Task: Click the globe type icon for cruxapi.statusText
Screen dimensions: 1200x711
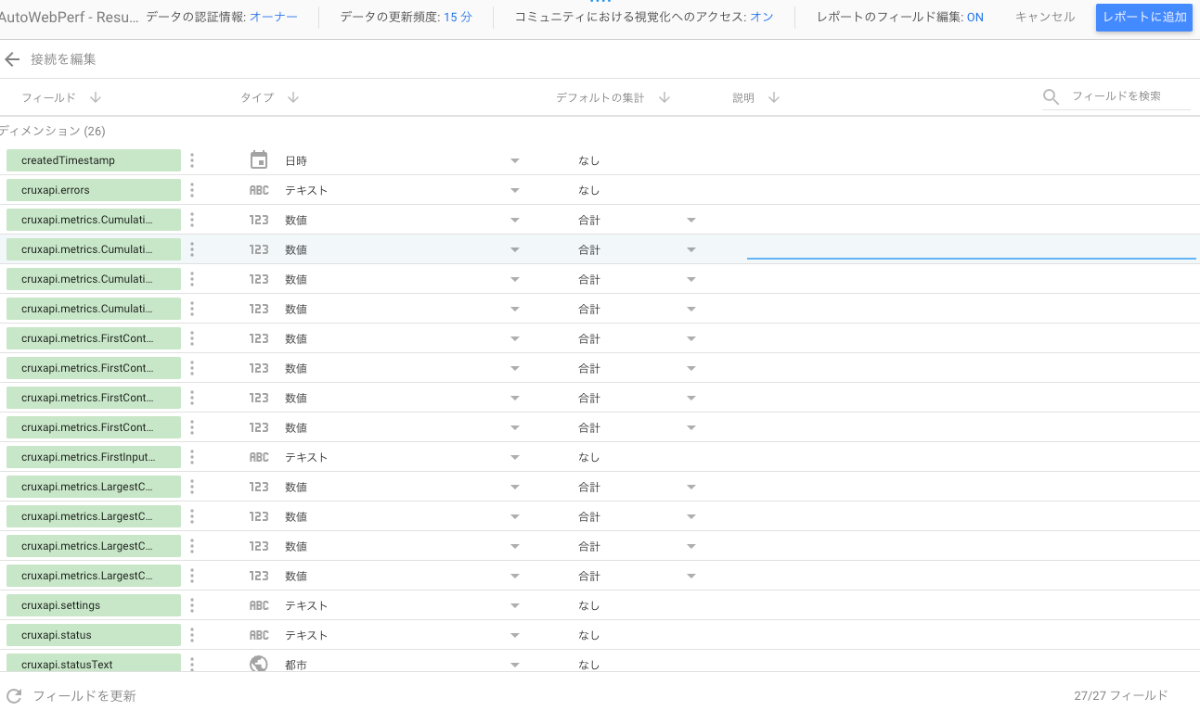Action: tap(259, 664)
